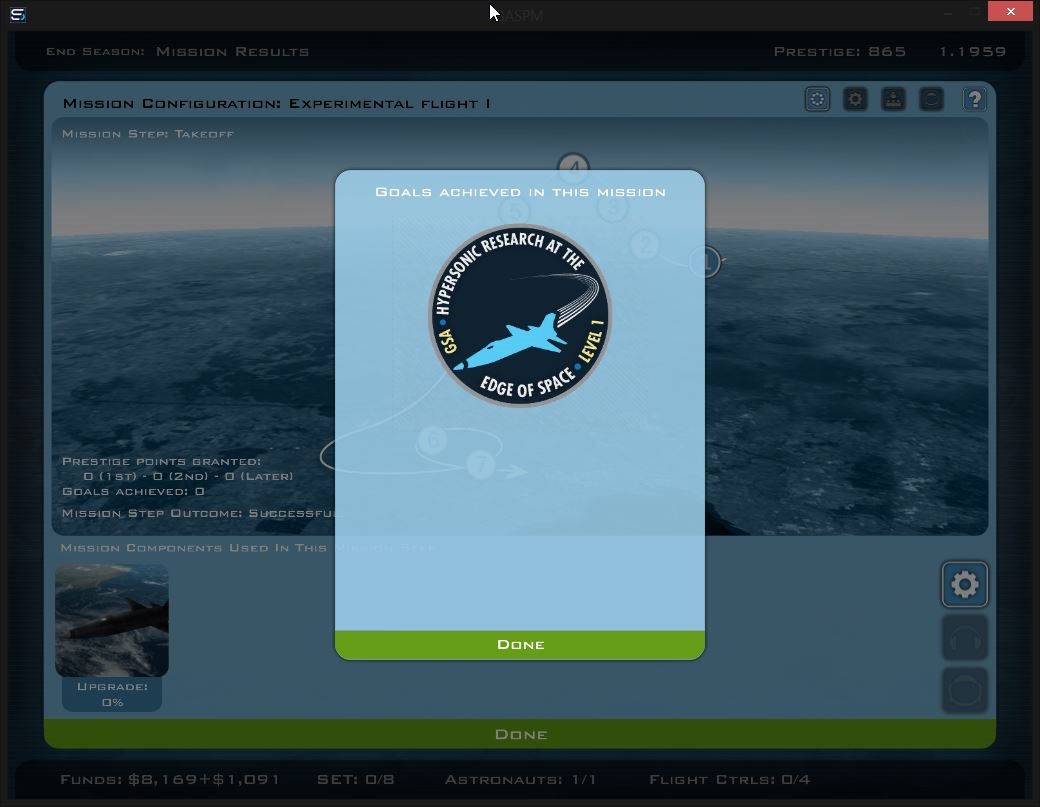This screenshot has width=1040, height=807.
Task: Select the dotted circle mission overview icon
Action: pos(817,99)
